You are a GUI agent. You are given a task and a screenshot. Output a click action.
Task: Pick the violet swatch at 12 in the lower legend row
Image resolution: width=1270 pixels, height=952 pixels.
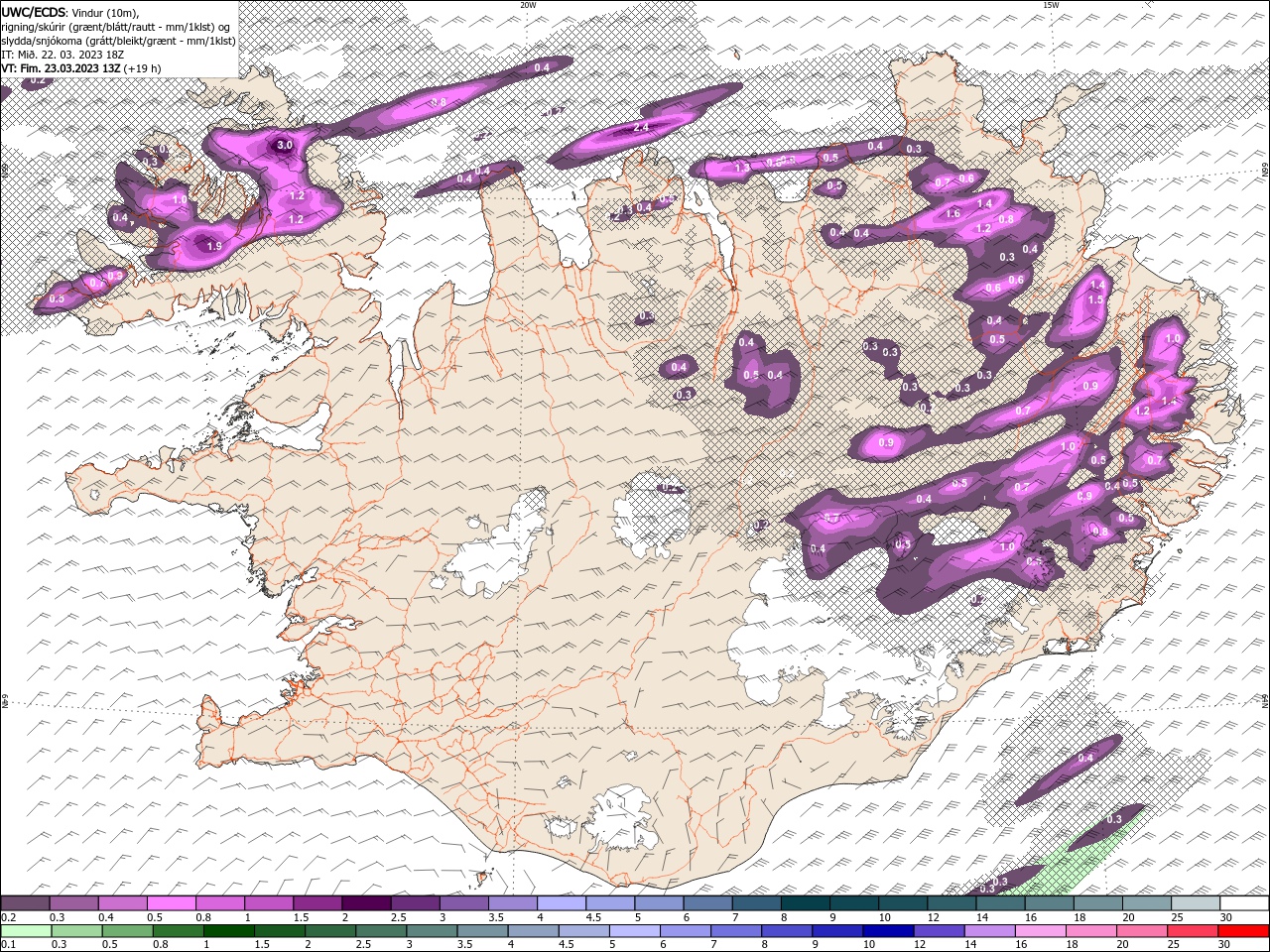pyautogui.click(x=937, y=931)
